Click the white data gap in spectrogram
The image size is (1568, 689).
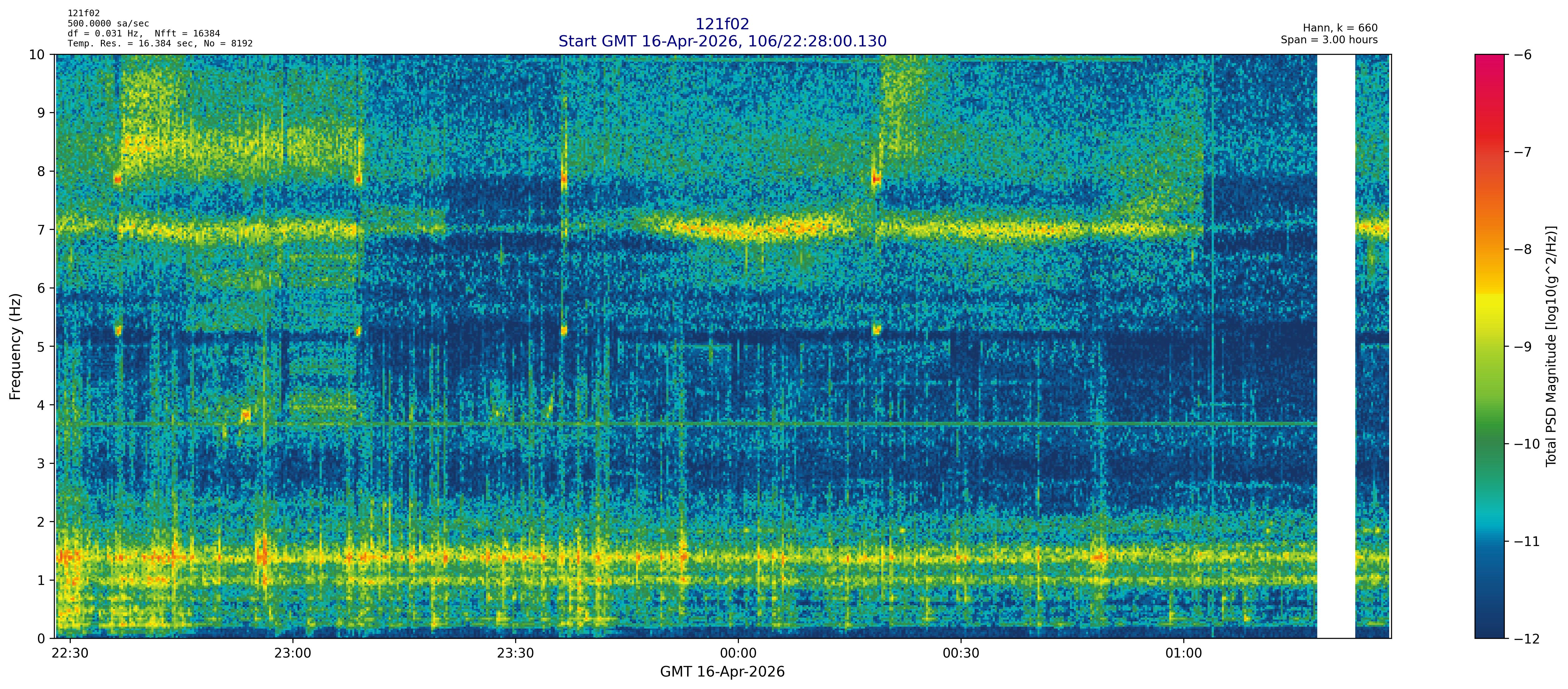point(1336,346)
